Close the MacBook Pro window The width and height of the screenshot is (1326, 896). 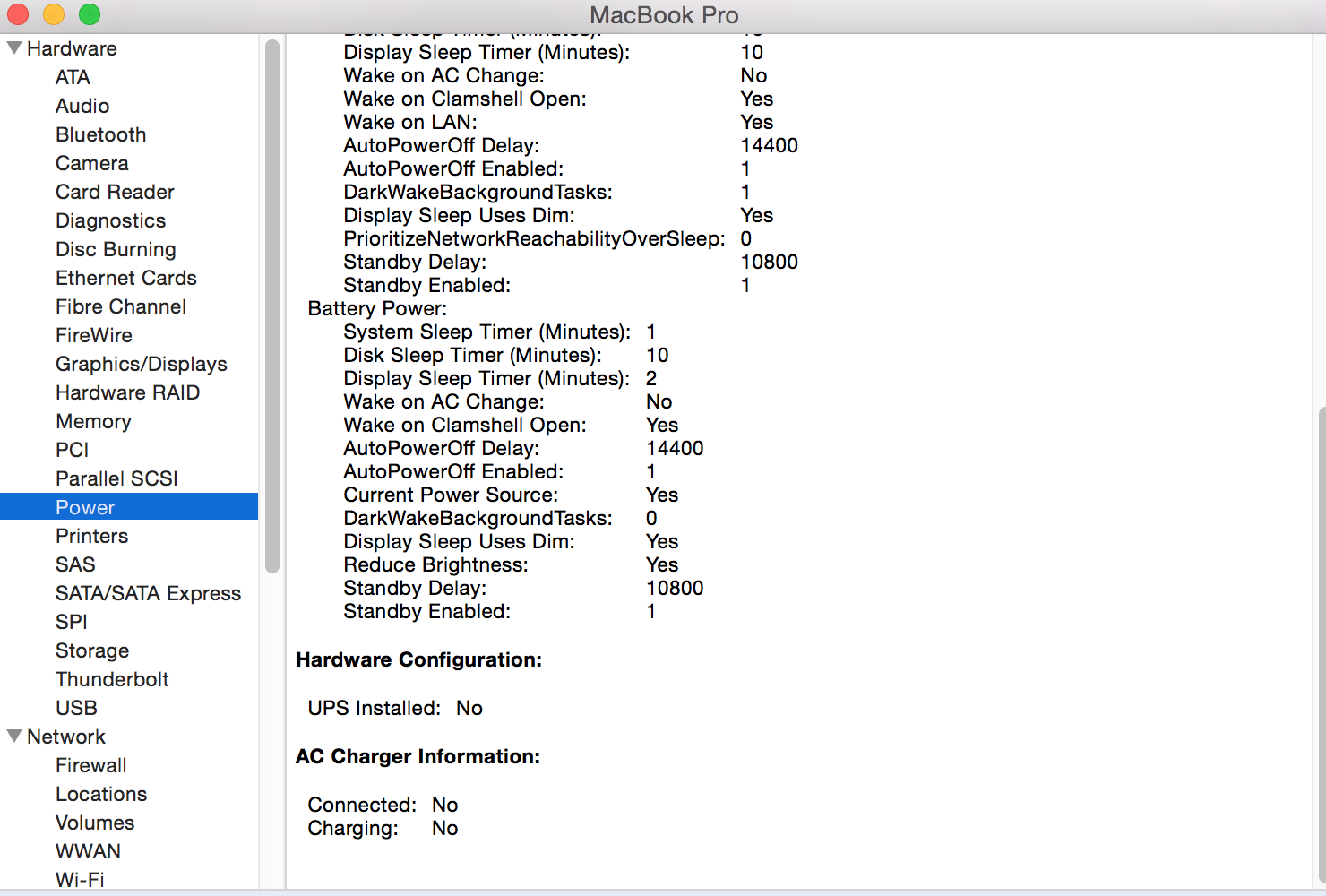18,14
